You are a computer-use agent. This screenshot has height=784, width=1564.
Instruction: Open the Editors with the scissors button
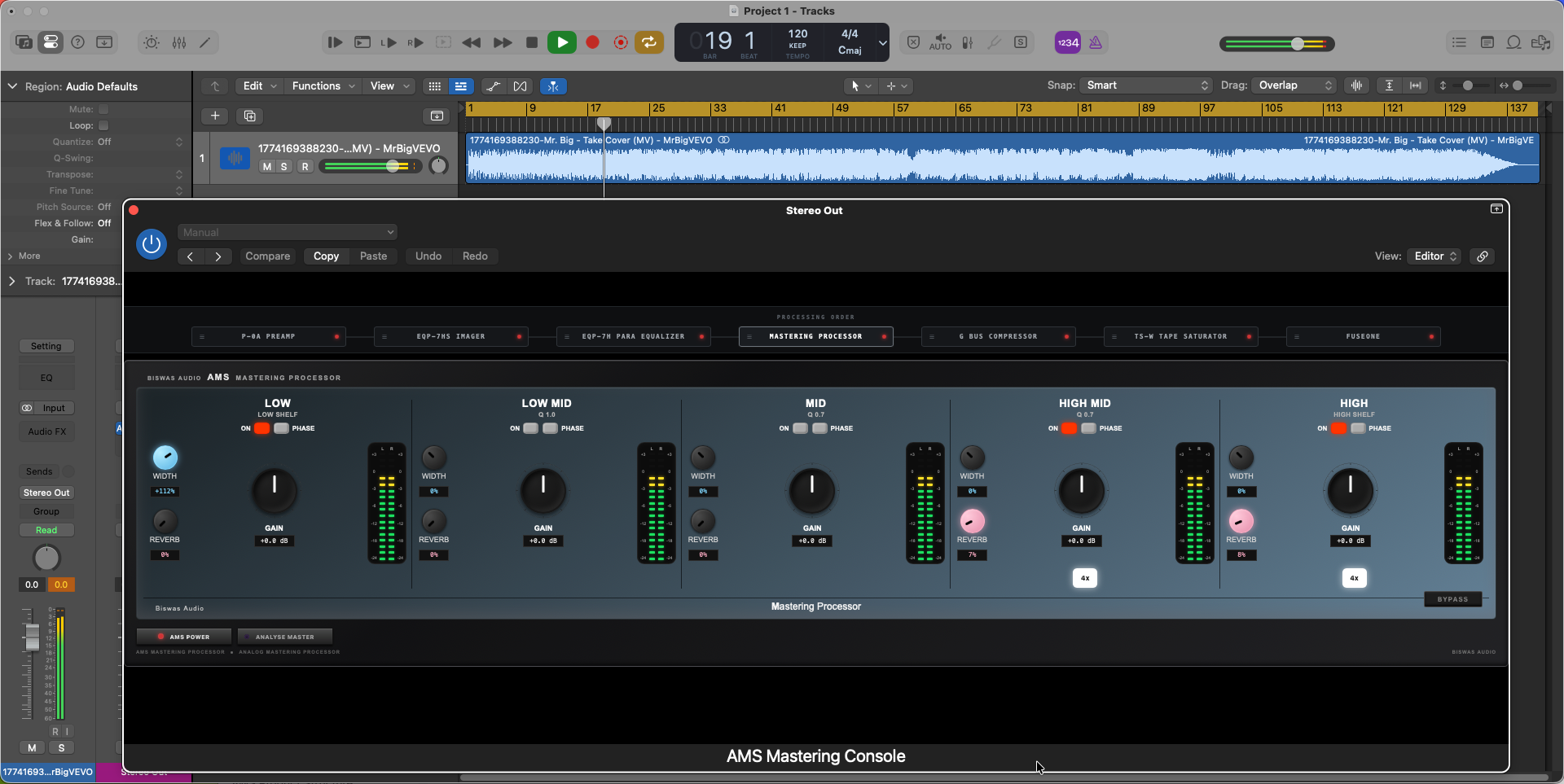coord(205,42)
